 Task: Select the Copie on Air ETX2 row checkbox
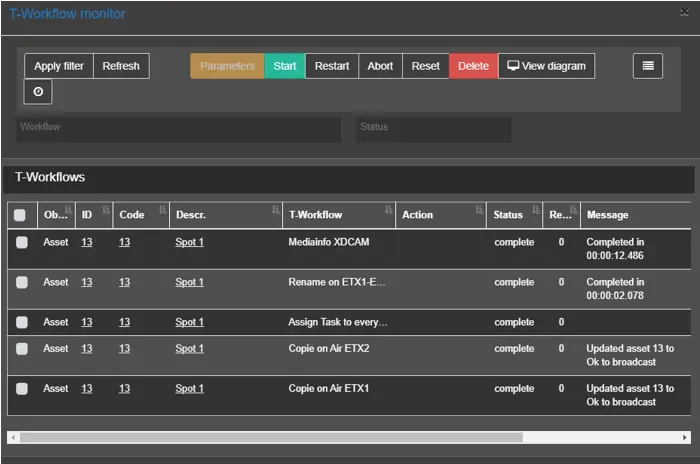click(x=22, y=349)
